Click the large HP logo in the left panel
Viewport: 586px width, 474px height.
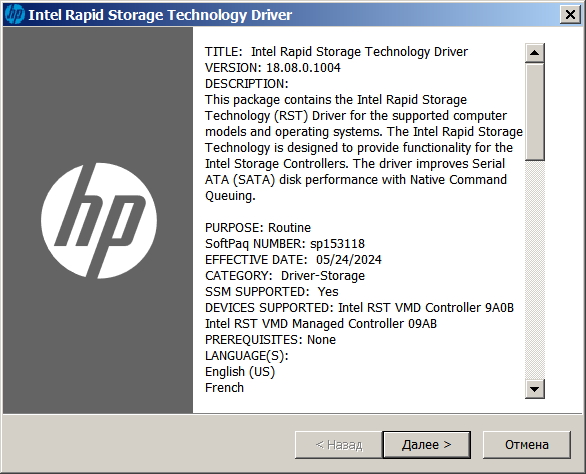click(x=99, y=221)
